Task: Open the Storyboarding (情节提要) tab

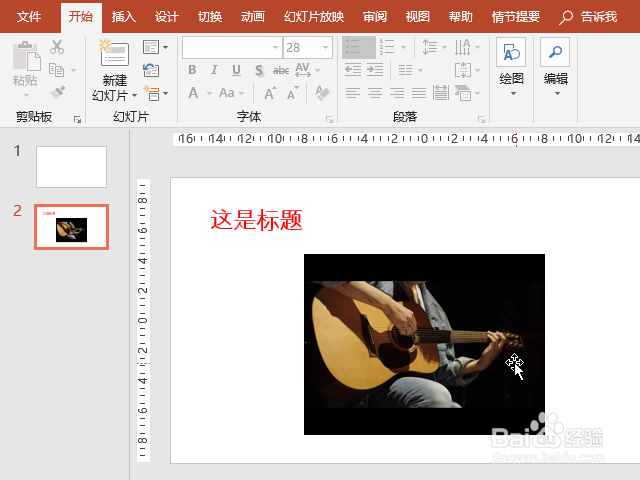Action: [516, 17]
